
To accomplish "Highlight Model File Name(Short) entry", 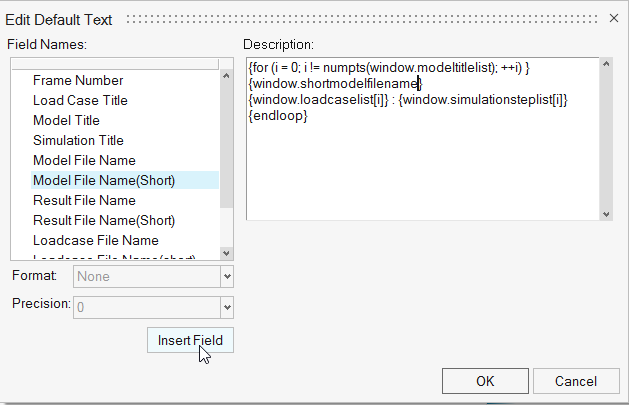I will (104, 180).
